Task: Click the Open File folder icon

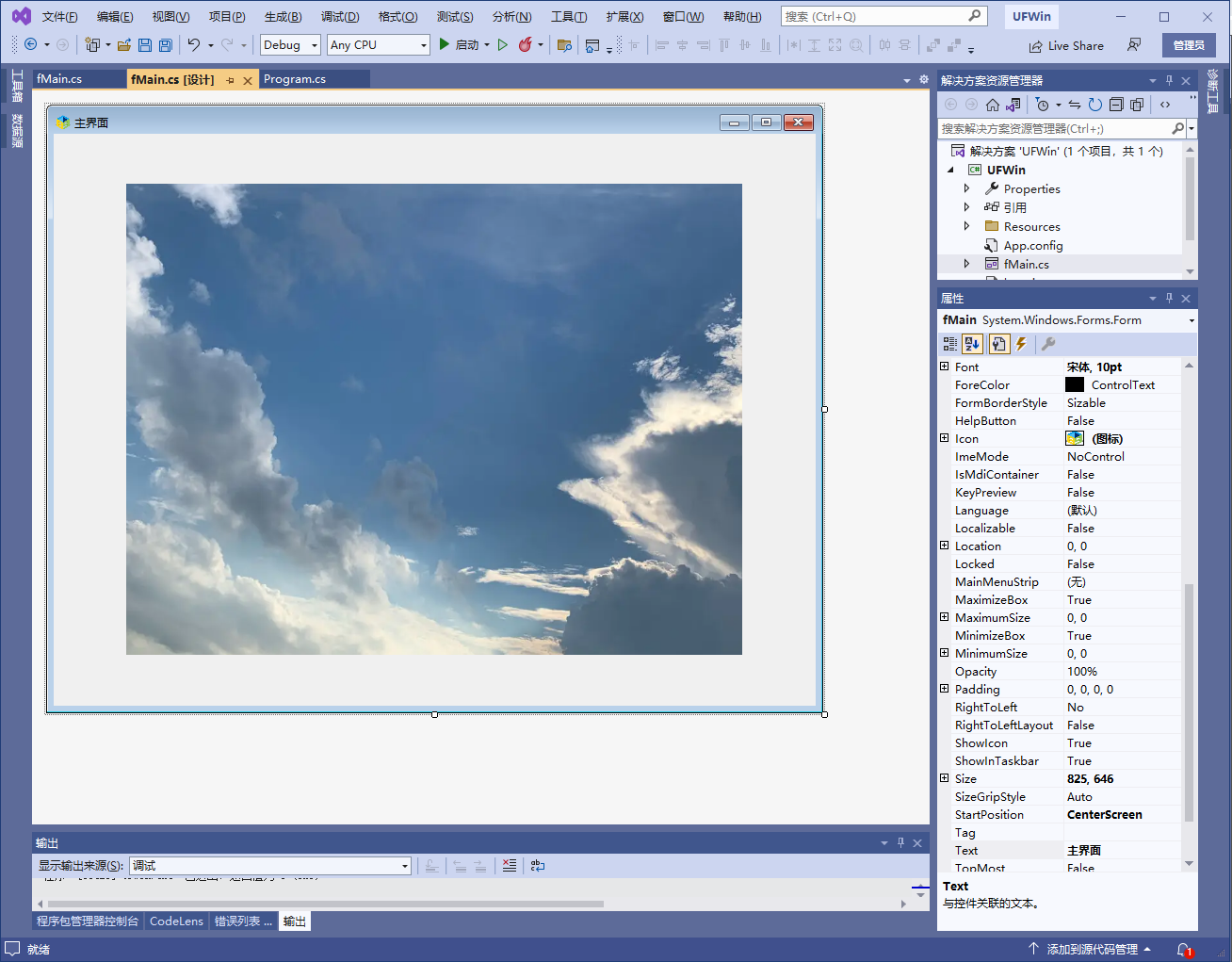Action: [123, 44]
